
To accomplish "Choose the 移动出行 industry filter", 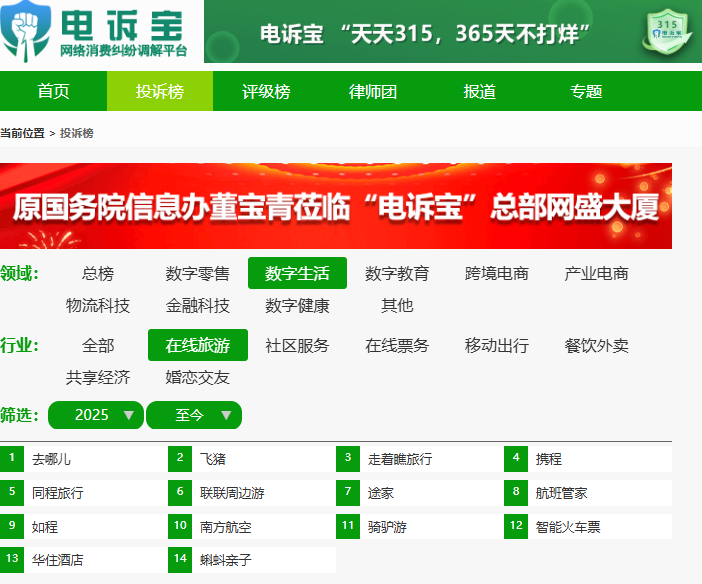I will point(496,345).
